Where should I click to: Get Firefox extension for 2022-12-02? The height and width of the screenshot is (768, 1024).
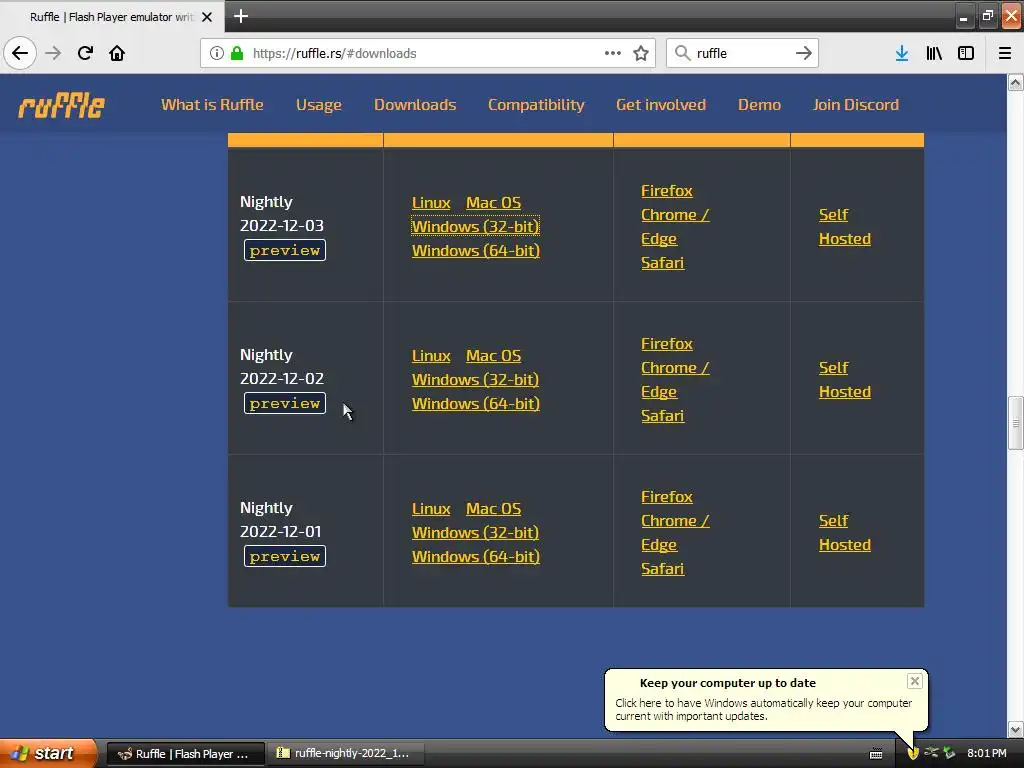tap(667, 344)
